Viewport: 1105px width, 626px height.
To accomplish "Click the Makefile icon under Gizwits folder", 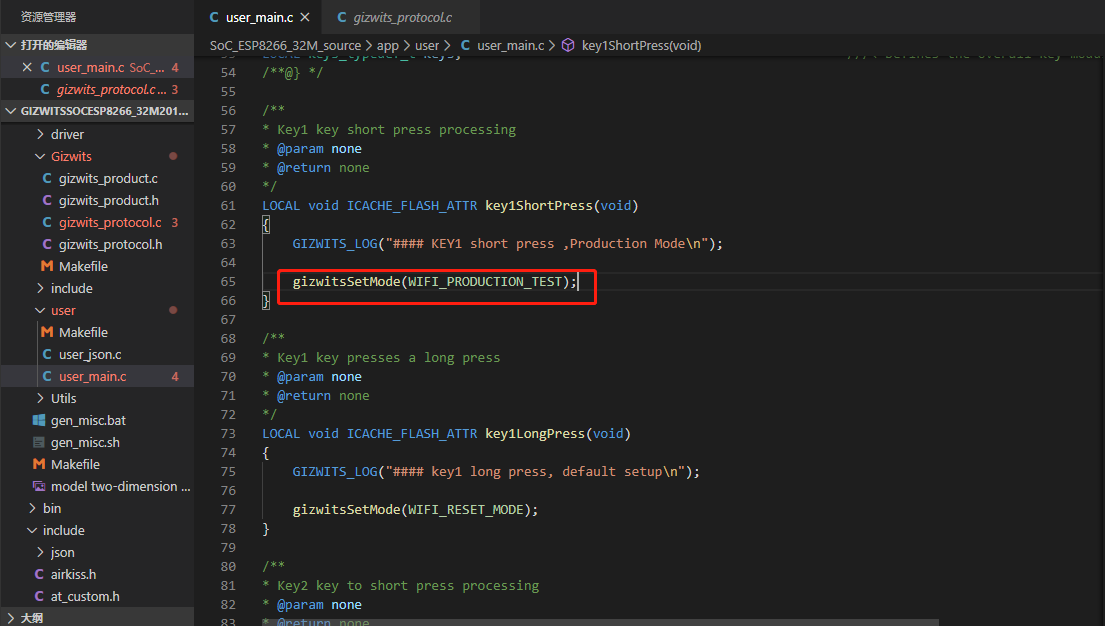I will click(47, 267).
